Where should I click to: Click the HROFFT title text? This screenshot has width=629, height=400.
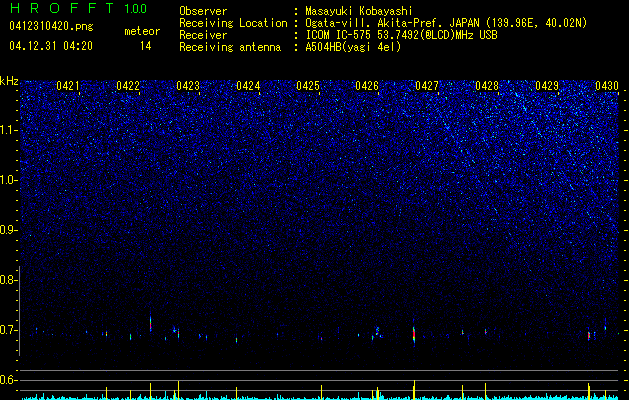click(62, 8)
